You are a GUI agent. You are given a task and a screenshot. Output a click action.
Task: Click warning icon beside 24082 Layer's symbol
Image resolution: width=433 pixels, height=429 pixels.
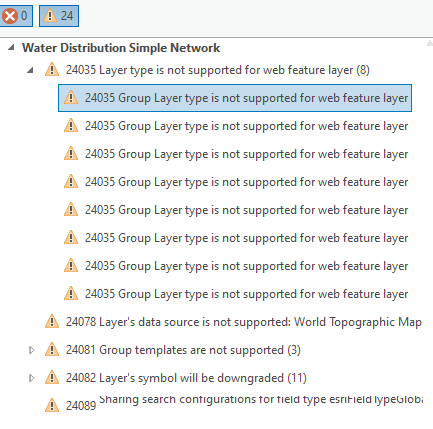(52, 378)
